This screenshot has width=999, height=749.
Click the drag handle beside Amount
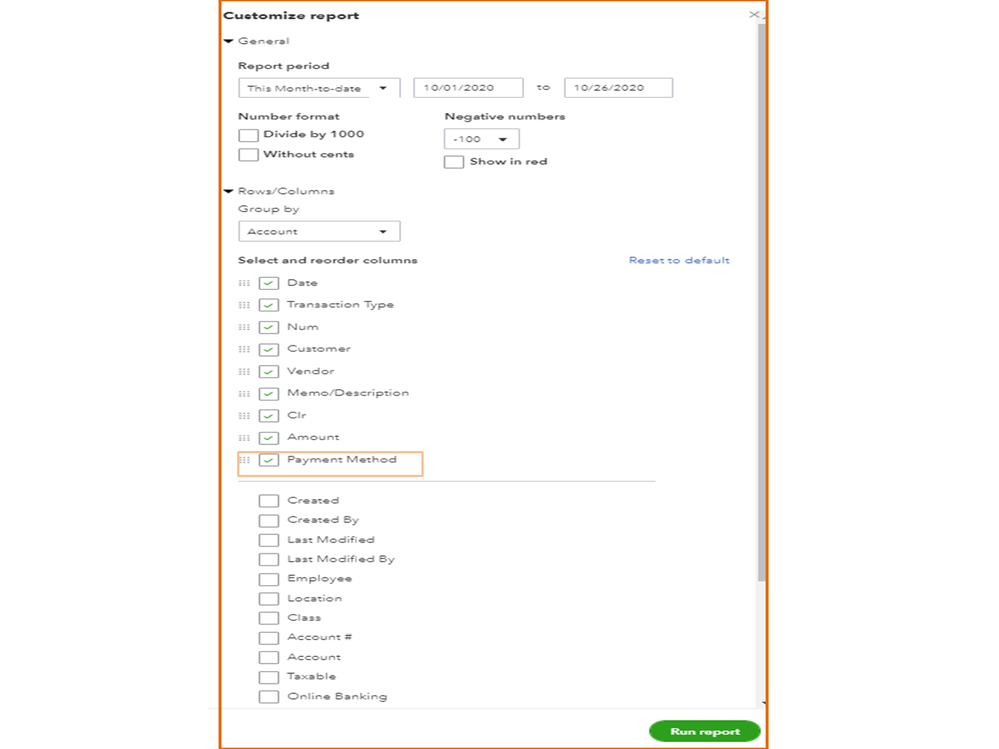[x=245, y=438]
